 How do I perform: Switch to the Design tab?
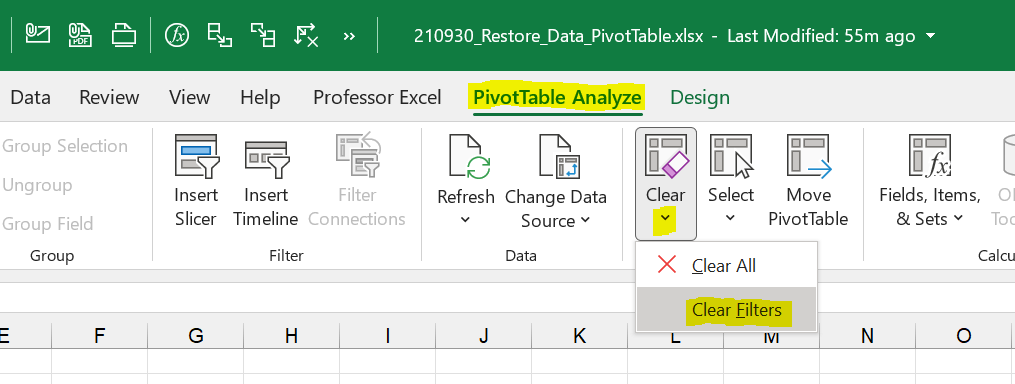coord(700,98)
